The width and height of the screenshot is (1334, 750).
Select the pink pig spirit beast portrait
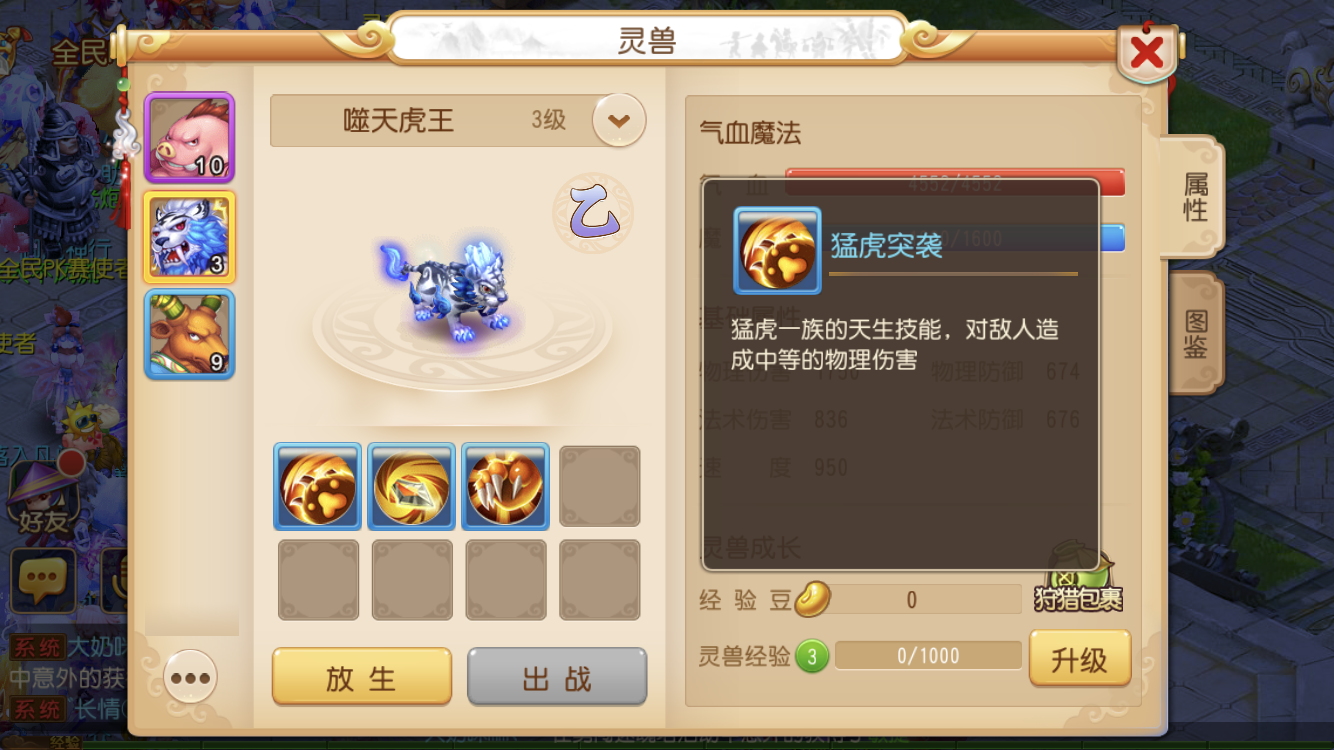tap(189, 138)
